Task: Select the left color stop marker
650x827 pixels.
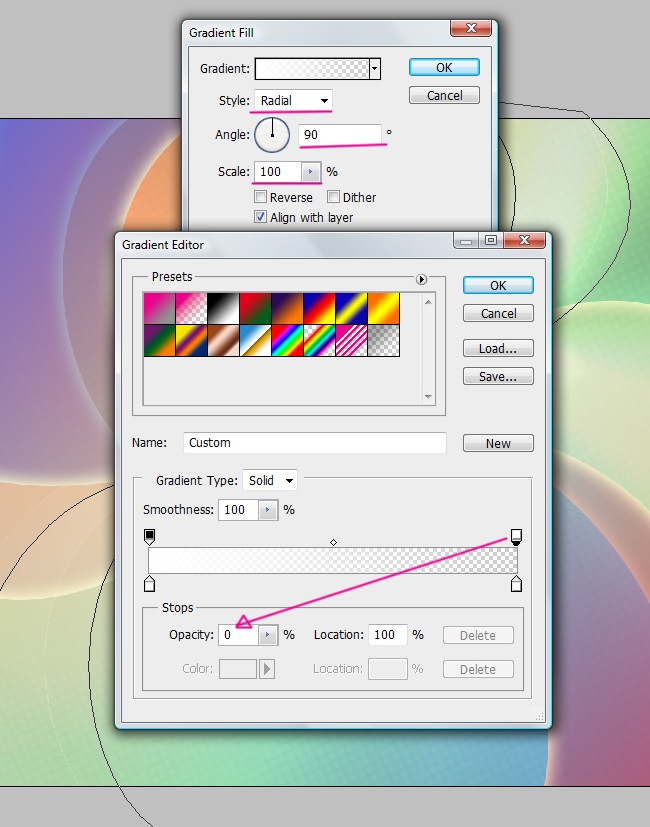Action: coord(150,583)
